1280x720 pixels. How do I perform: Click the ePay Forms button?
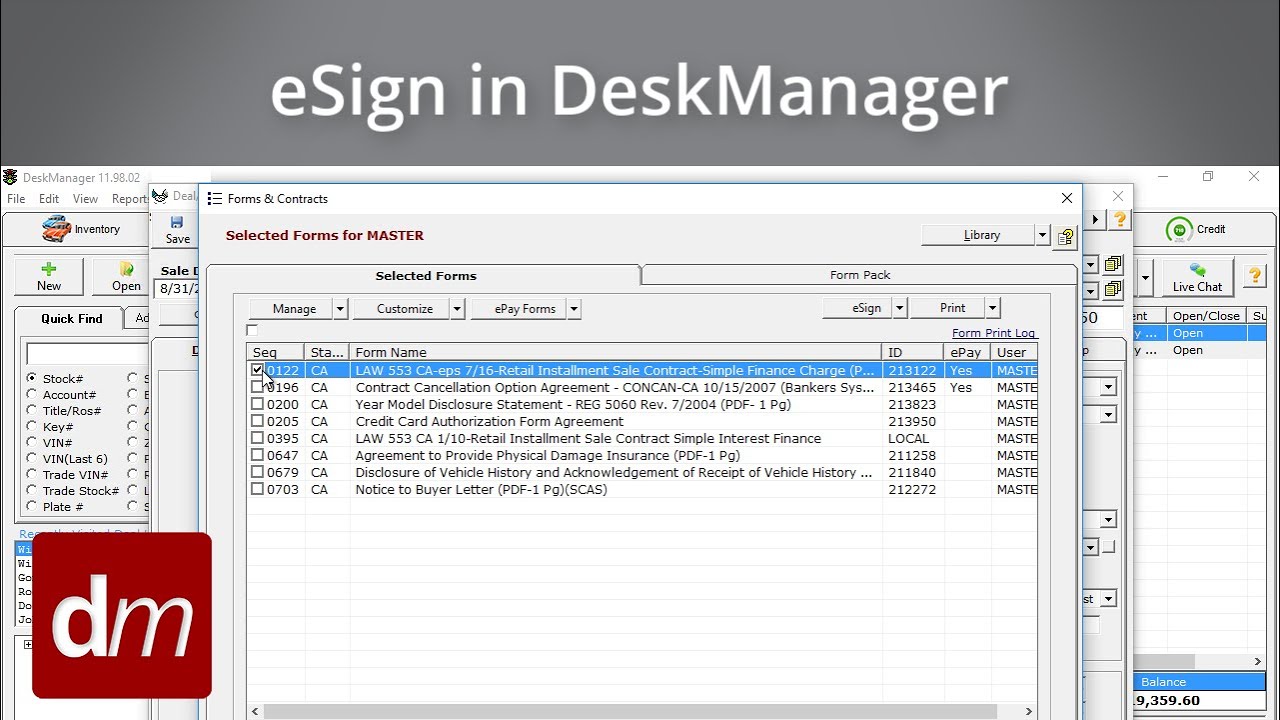tap(520, 309)
